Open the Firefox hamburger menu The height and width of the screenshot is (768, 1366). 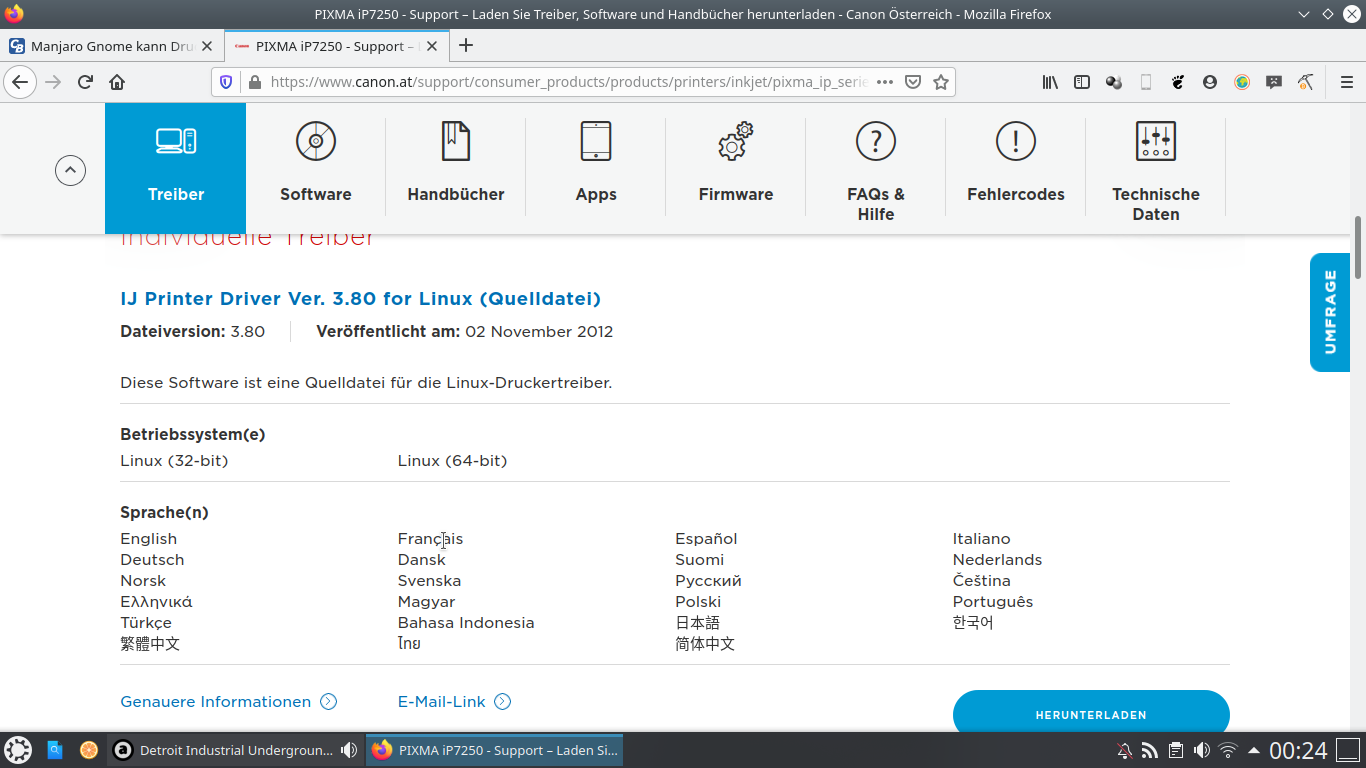(1346, 82)
